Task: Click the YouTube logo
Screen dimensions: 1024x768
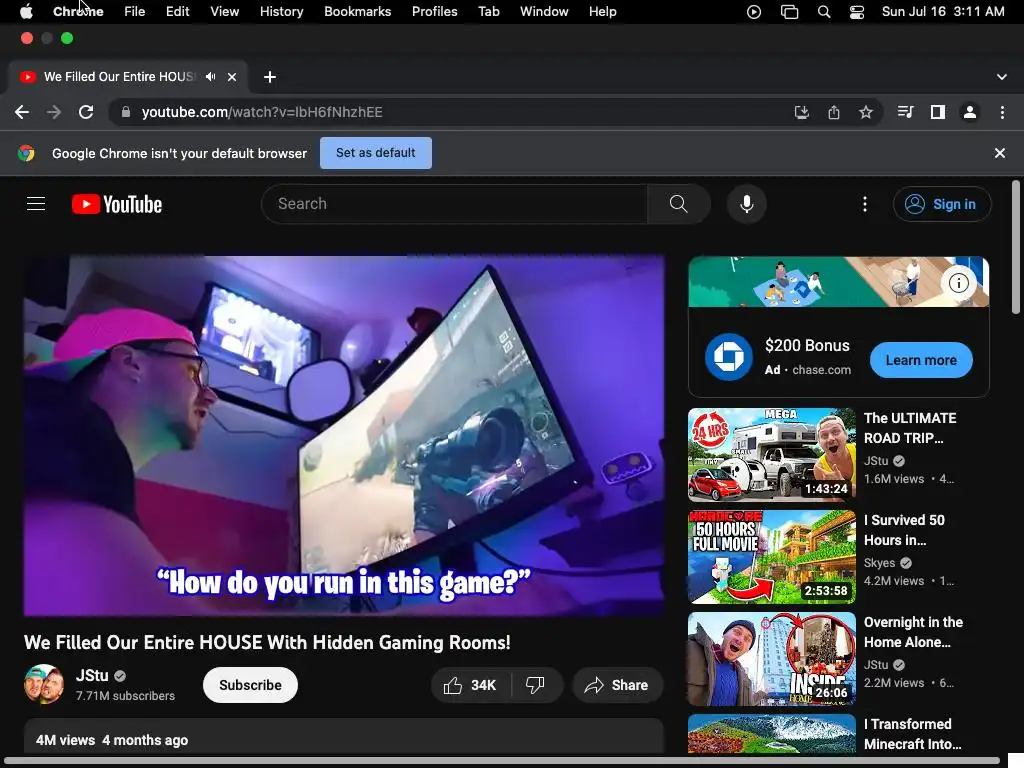Action: tap(117, 204)
